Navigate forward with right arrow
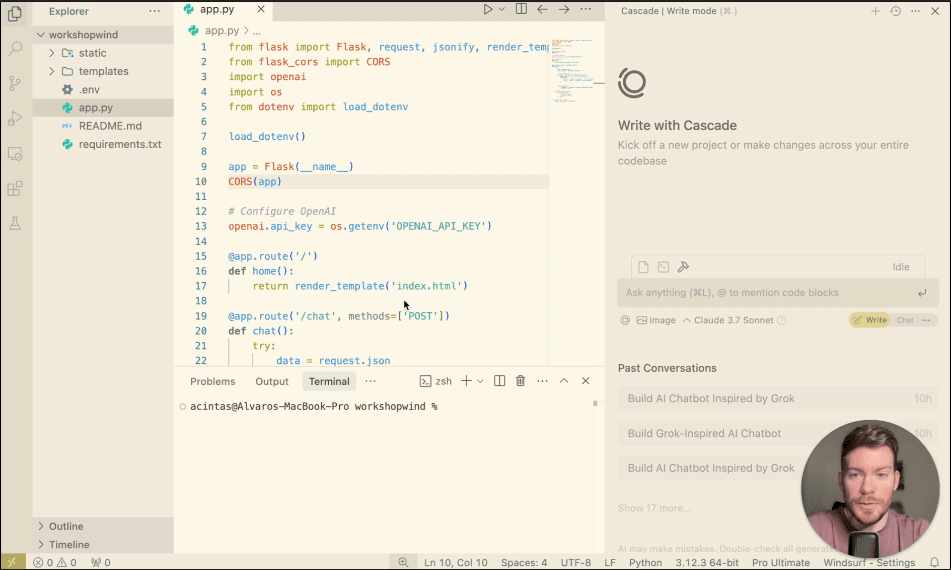 coord(564,9)
